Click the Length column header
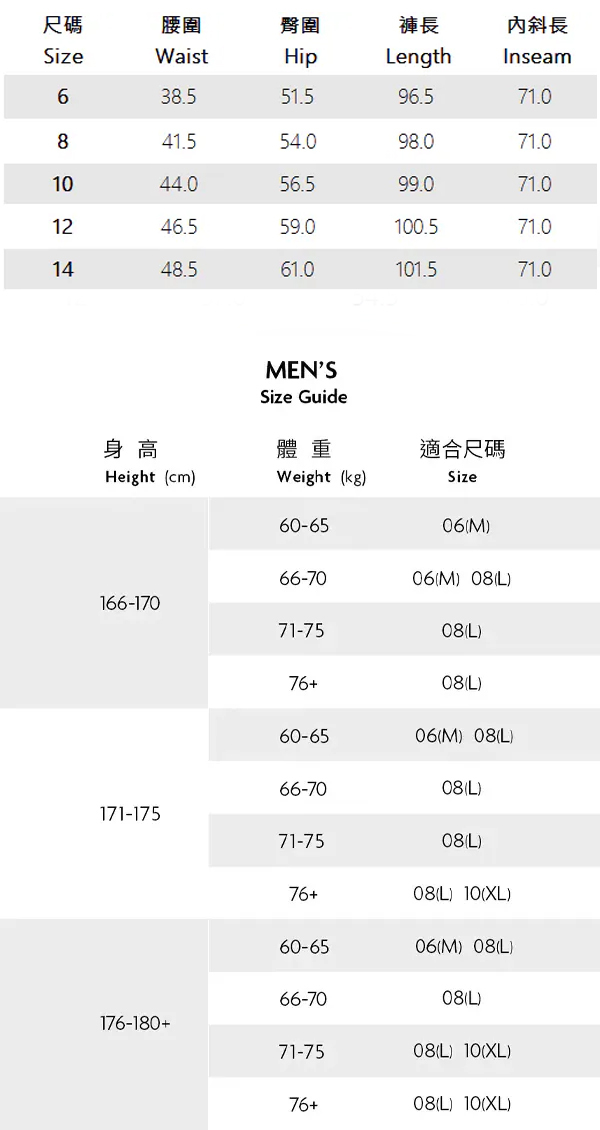 tap(418, 41)
